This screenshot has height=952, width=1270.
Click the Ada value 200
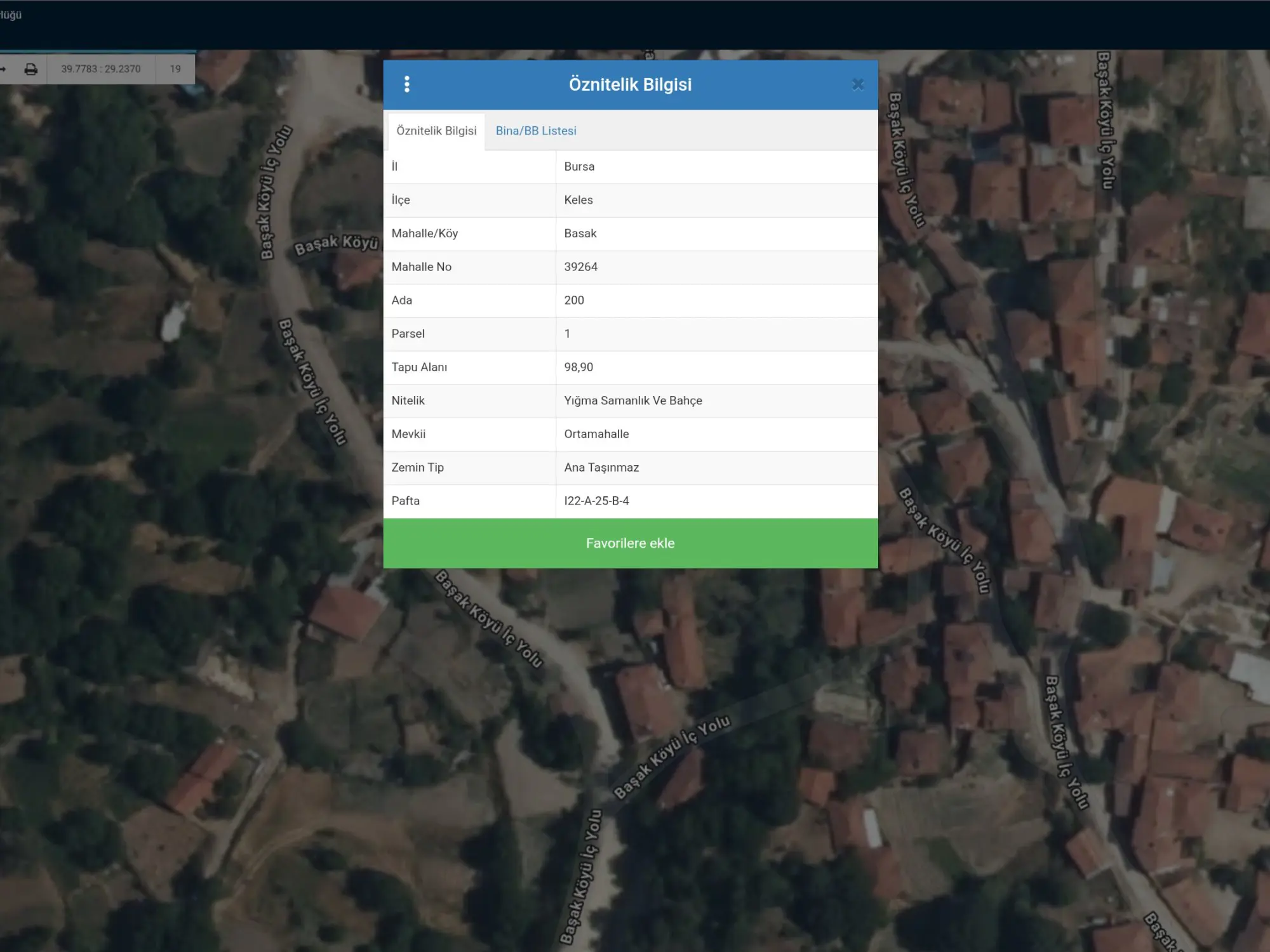[574, 300]
